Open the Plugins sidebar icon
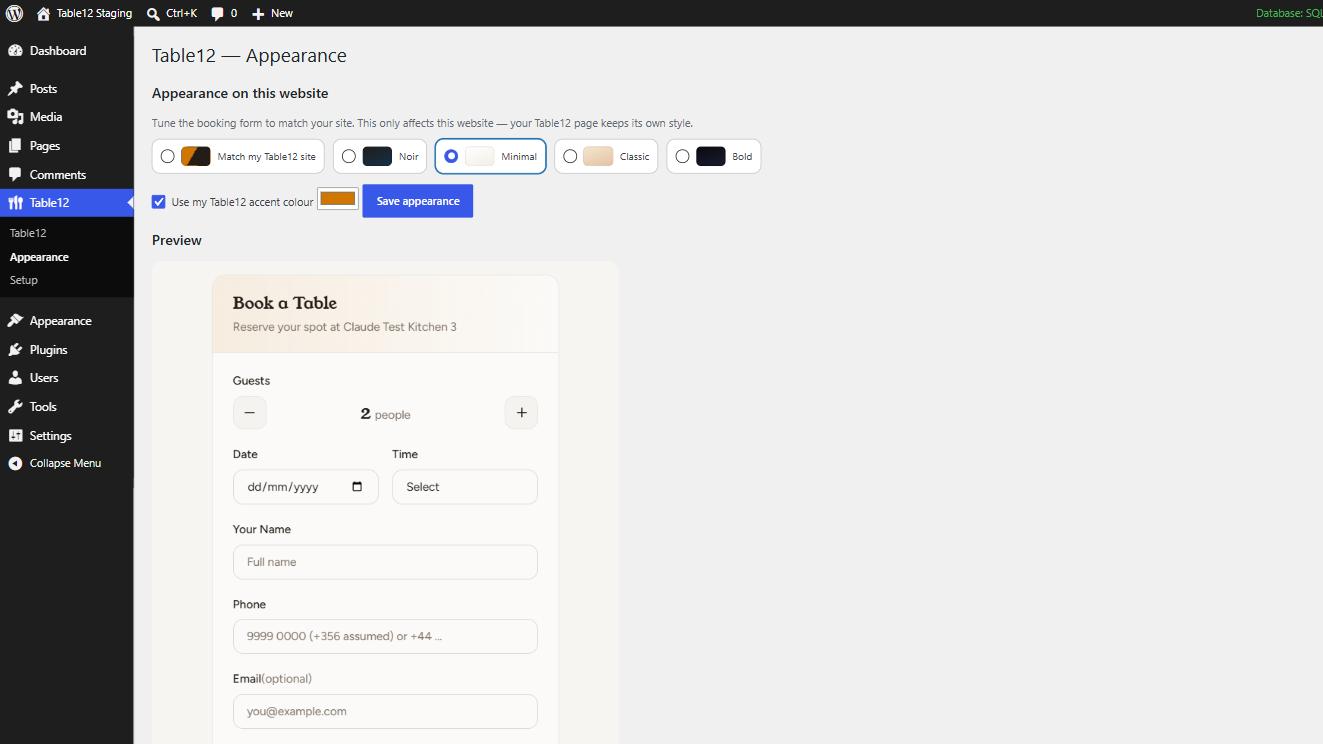This screenshot has width=1323, height=744. point(15,350)
